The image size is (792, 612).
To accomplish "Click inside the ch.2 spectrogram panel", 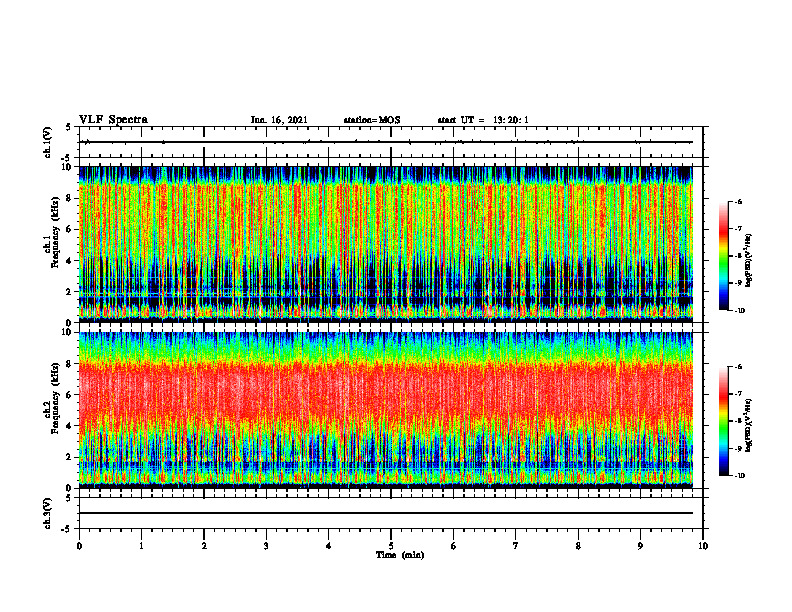I will pos(386,410).
